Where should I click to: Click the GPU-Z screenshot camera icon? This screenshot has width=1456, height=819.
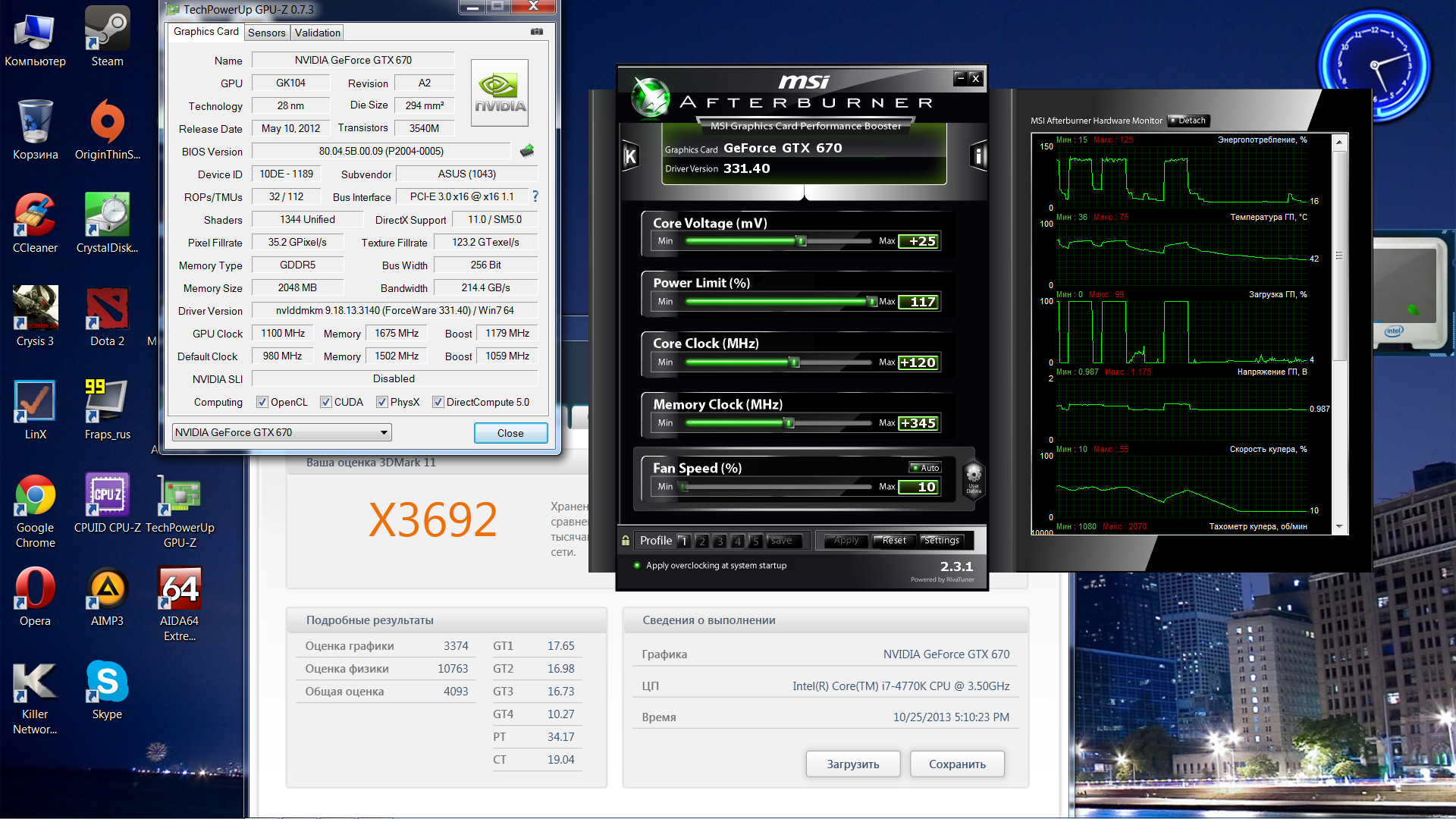point(537,32)
